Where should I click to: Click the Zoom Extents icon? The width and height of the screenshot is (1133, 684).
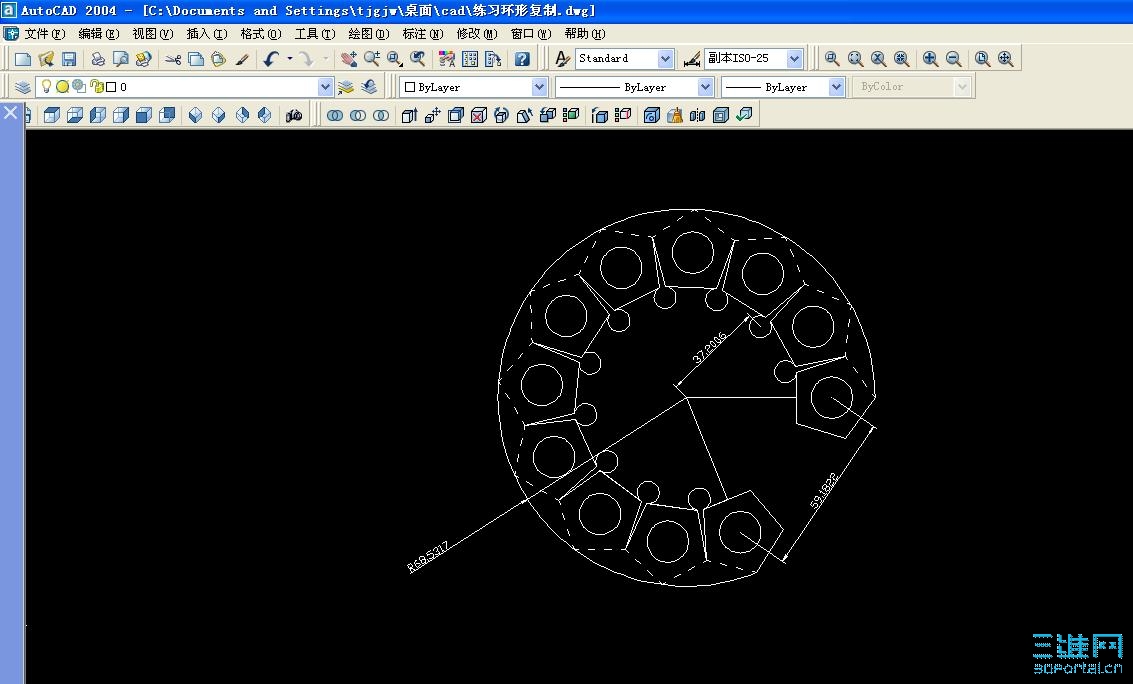point(1006,59)
